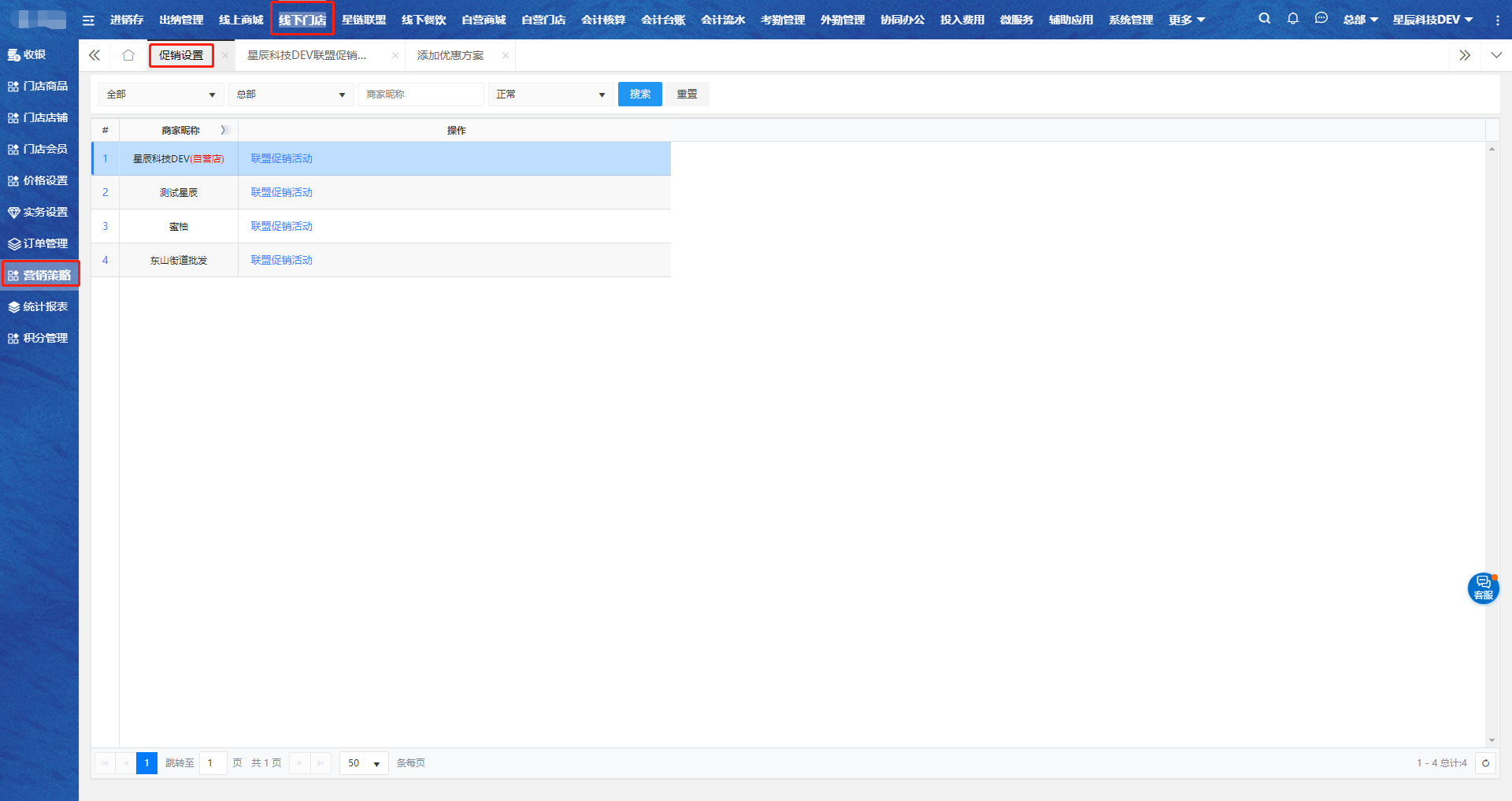Expand the 更多 menu in top navigation

coord(1186,20)
